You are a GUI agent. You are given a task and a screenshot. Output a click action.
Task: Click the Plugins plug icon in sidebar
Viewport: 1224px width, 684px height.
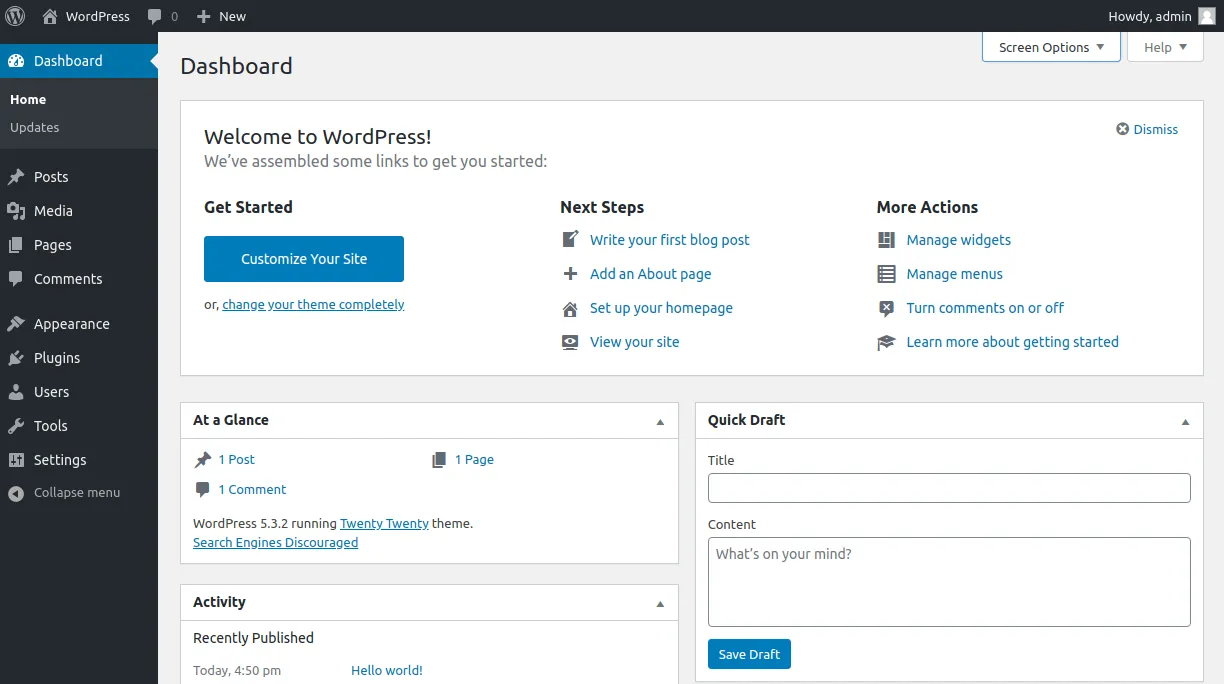(16, 358)
